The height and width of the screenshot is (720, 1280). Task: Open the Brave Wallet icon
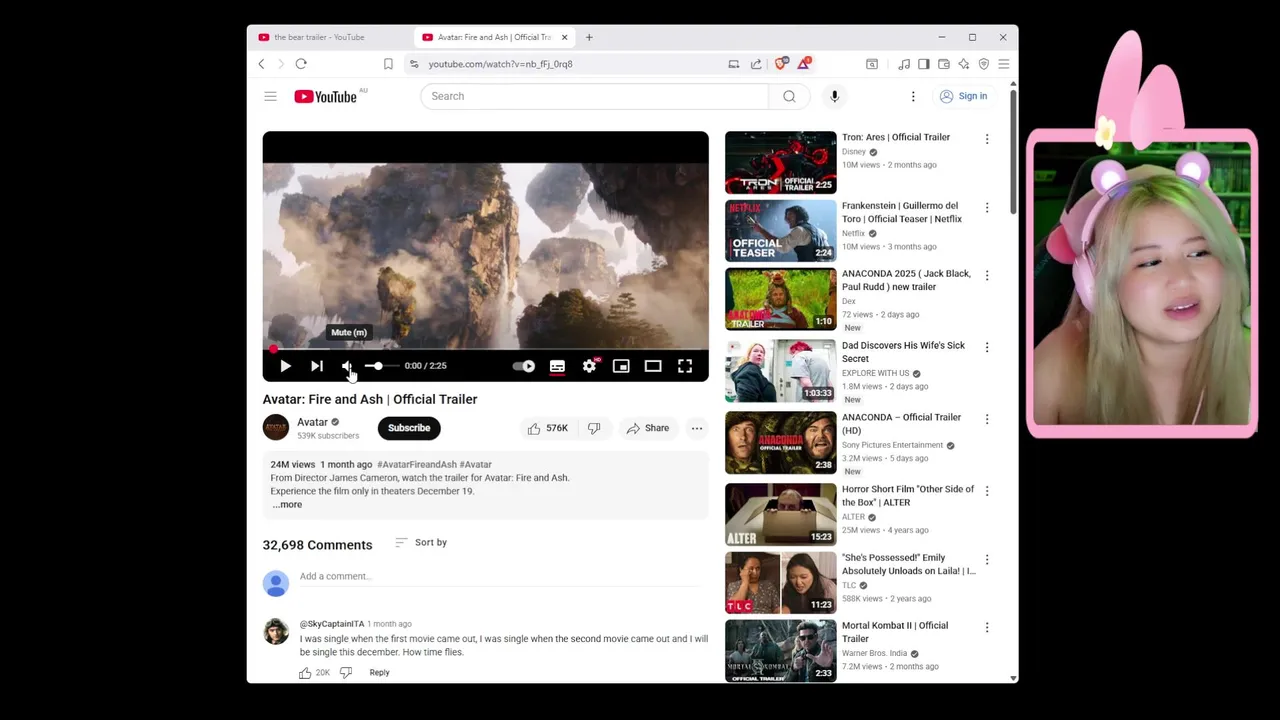pos(944,64)
